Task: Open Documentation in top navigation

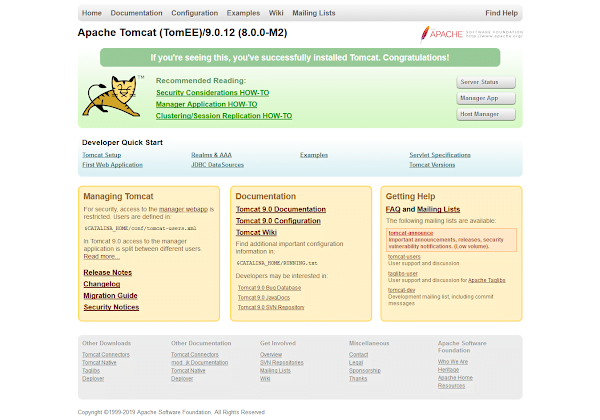Action: click(137, 13)
